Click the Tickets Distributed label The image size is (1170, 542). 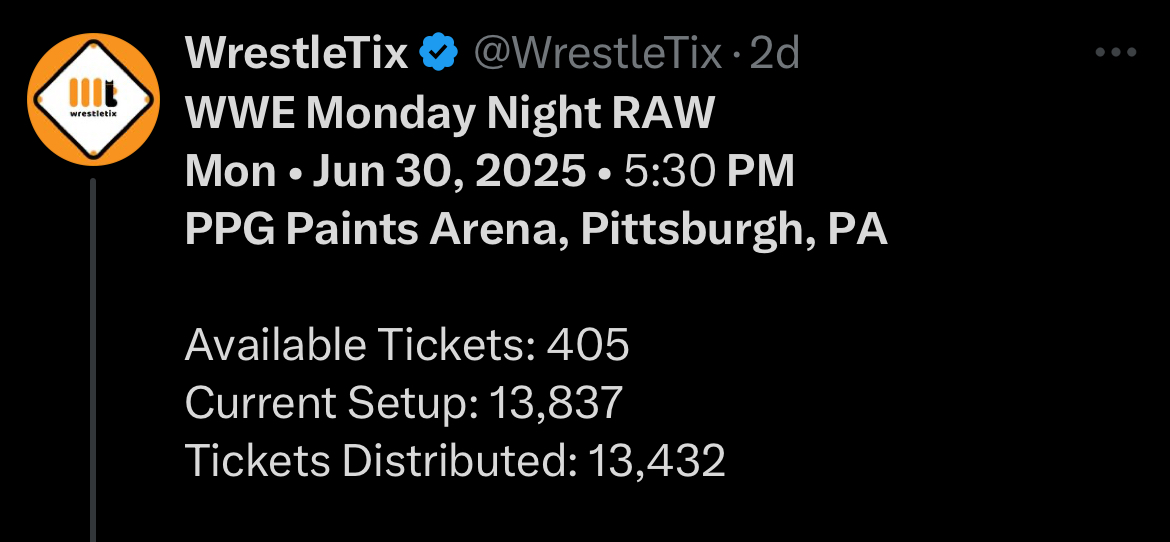coord(380,461)
